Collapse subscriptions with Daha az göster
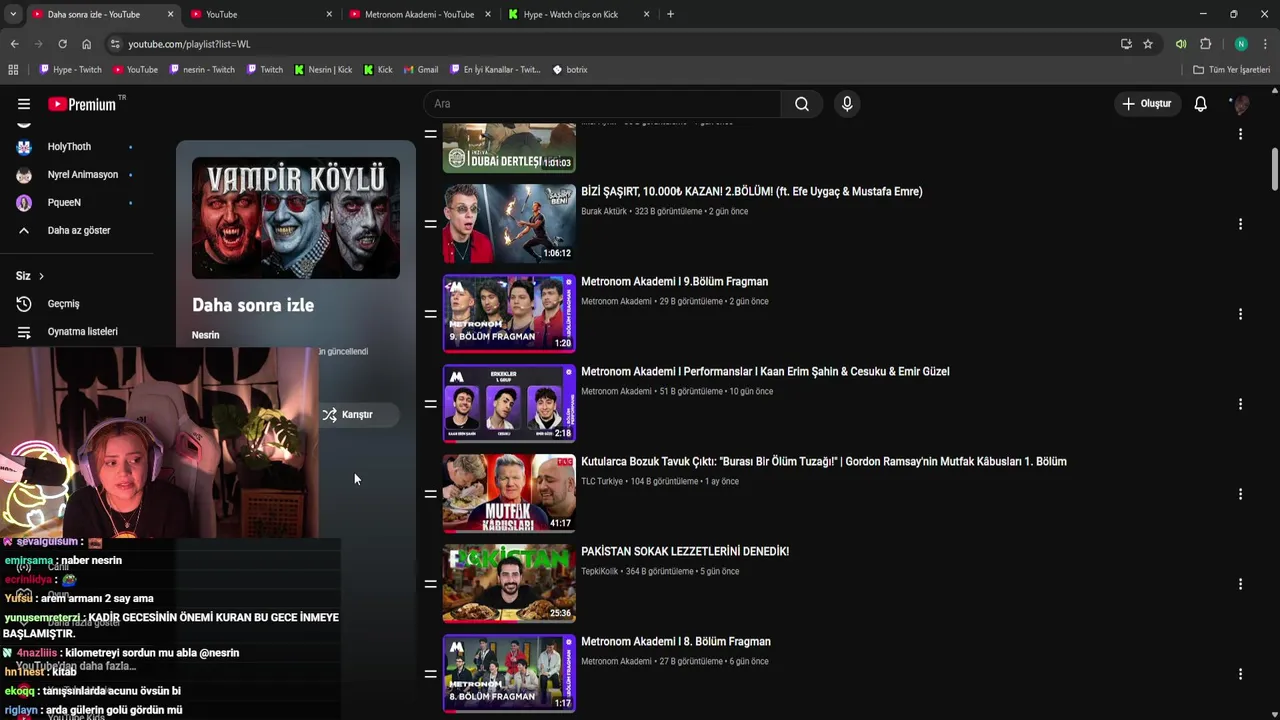 coord(77,230)
